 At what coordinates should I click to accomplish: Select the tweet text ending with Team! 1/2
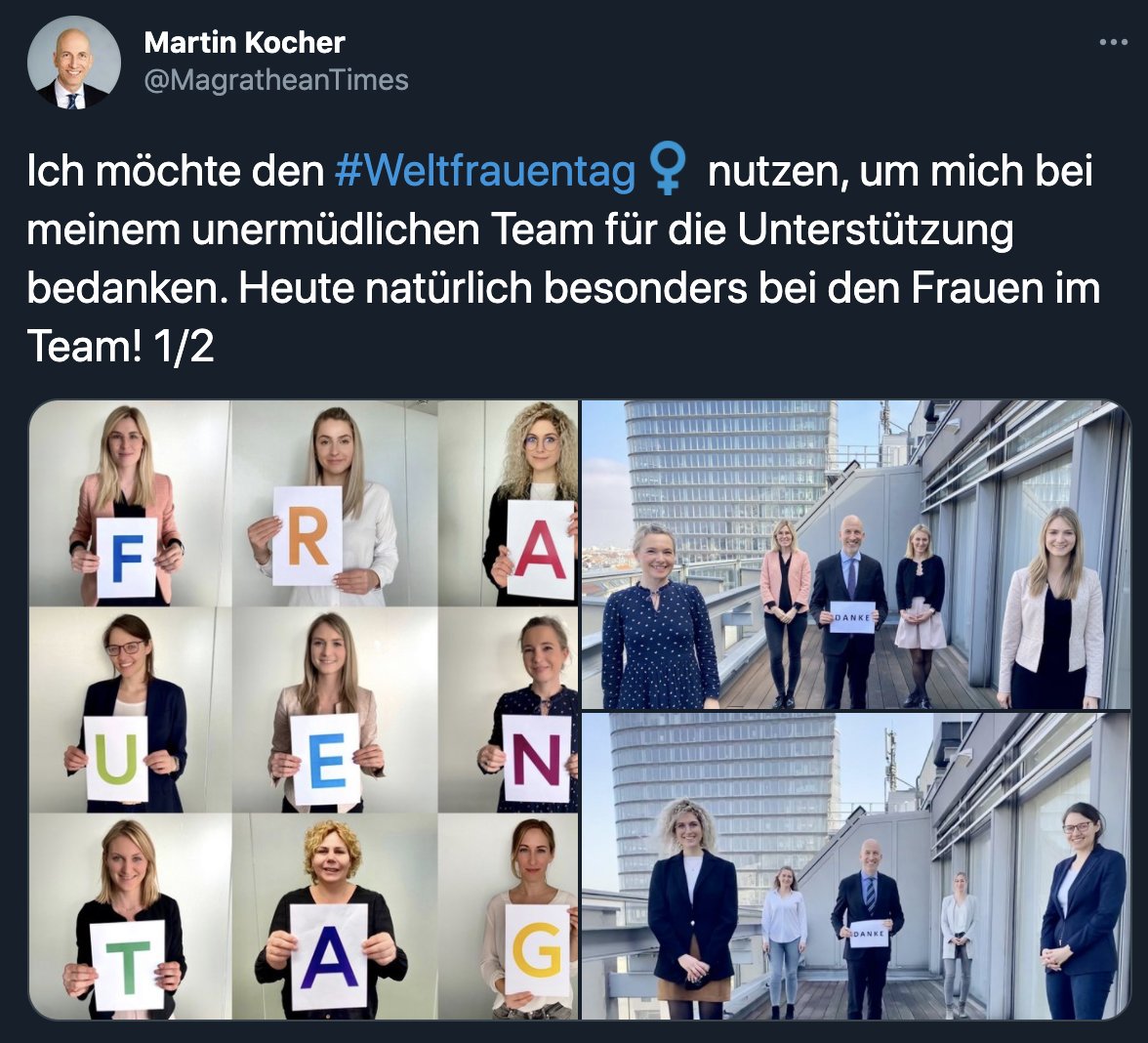(564, 258)
